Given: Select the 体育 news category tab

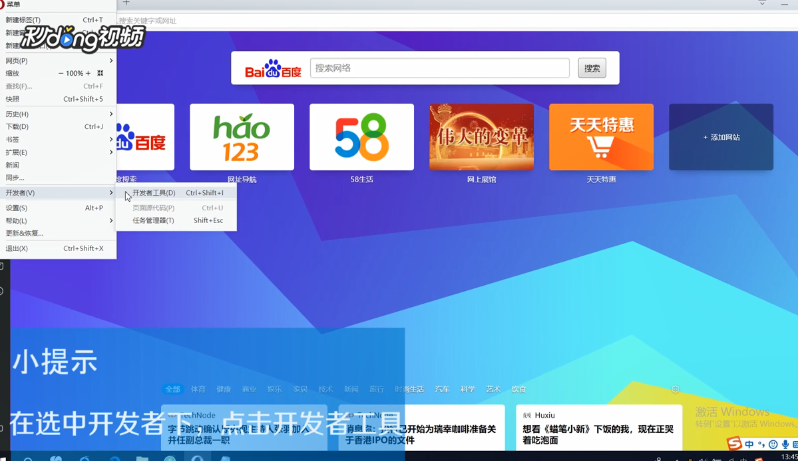Looking at the screenshot, I should coord(198,389).
